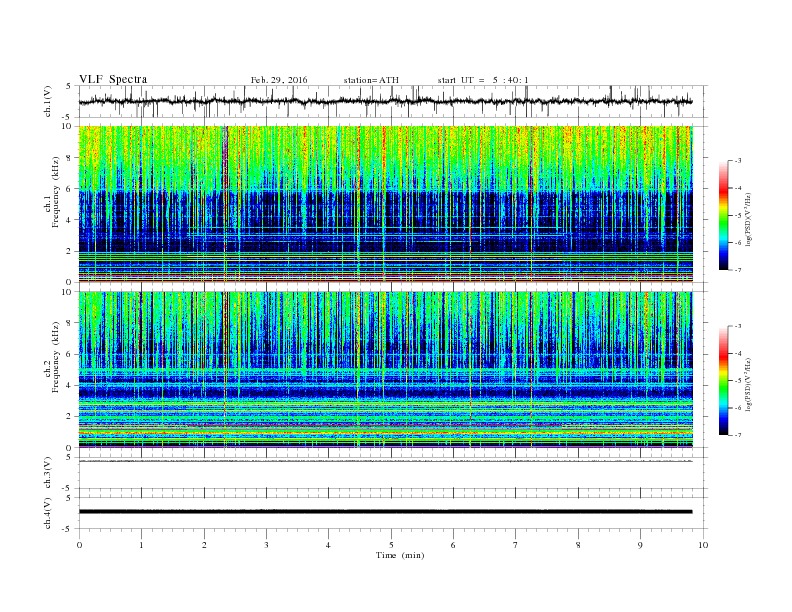Click the "ch.4(V)" axis label

click(48, 513)
